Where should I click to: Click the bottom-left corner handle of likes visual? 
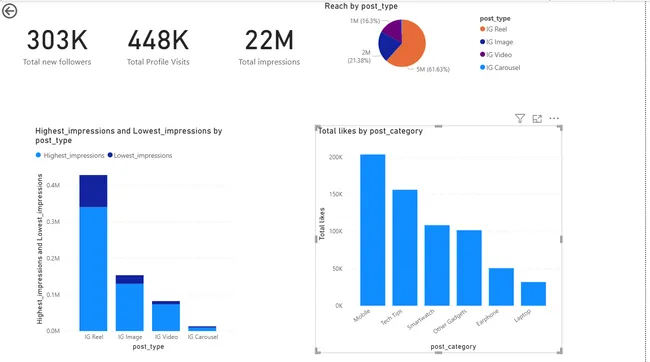(x=318, y=351)
